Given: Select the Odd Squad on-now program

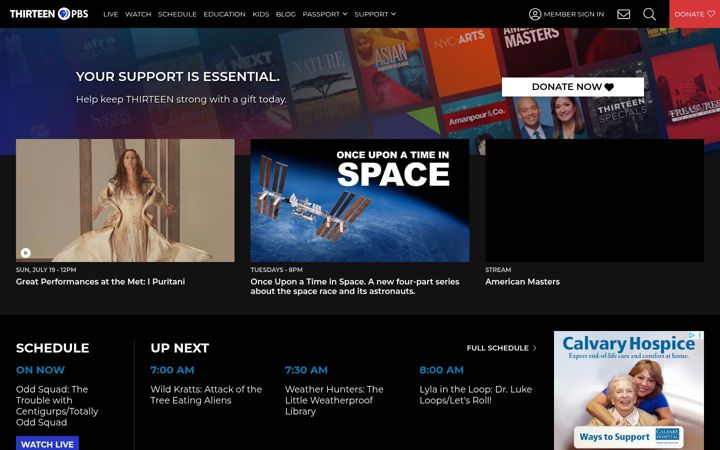Looking at the screenshot, I should point(57,405).
